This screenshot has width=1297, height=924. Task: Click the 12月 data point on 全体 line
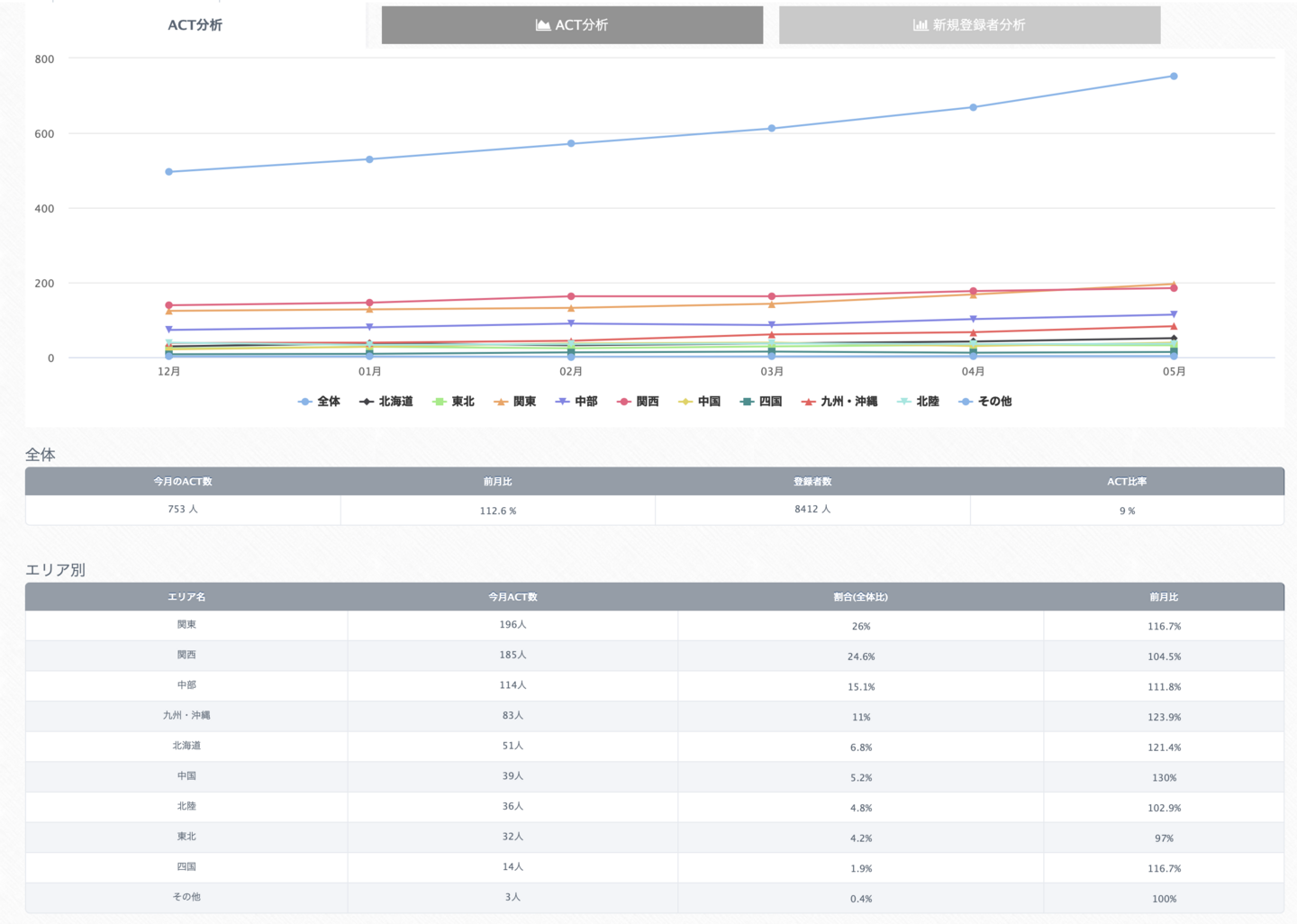pos(169,172)
